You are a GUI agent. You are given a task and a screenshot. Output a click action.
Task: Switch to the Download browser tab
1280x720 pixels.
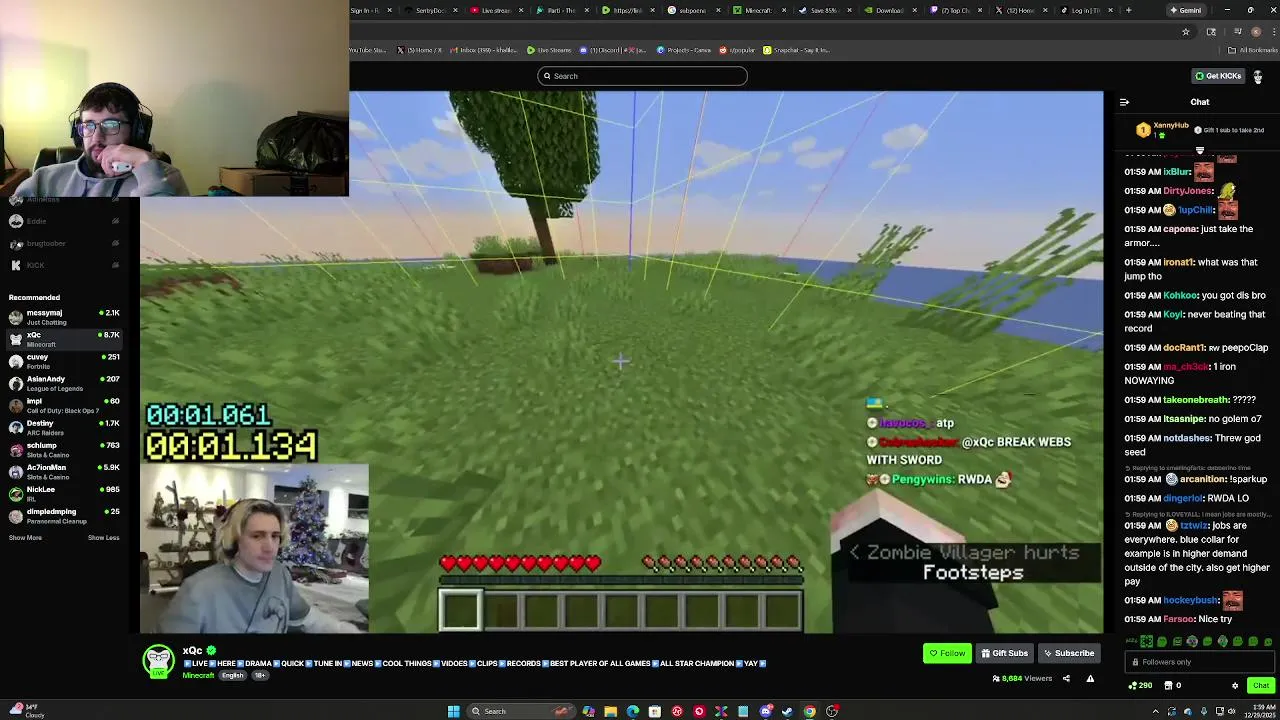[x=889, y=10]
